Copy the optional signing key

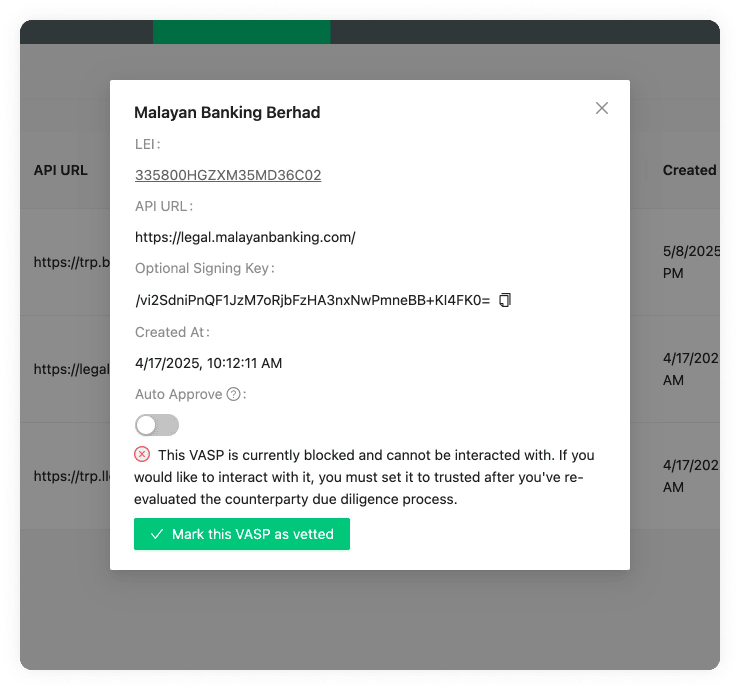pos(505,300)
